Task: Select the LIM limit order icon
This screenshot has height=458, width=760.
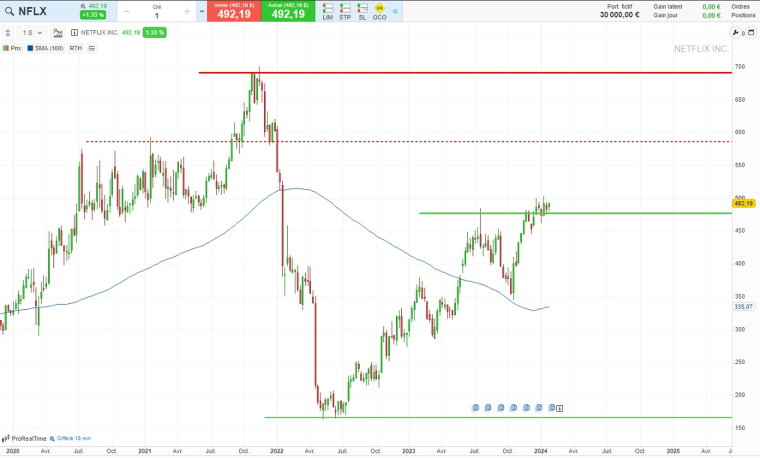Action: [328, 11]
